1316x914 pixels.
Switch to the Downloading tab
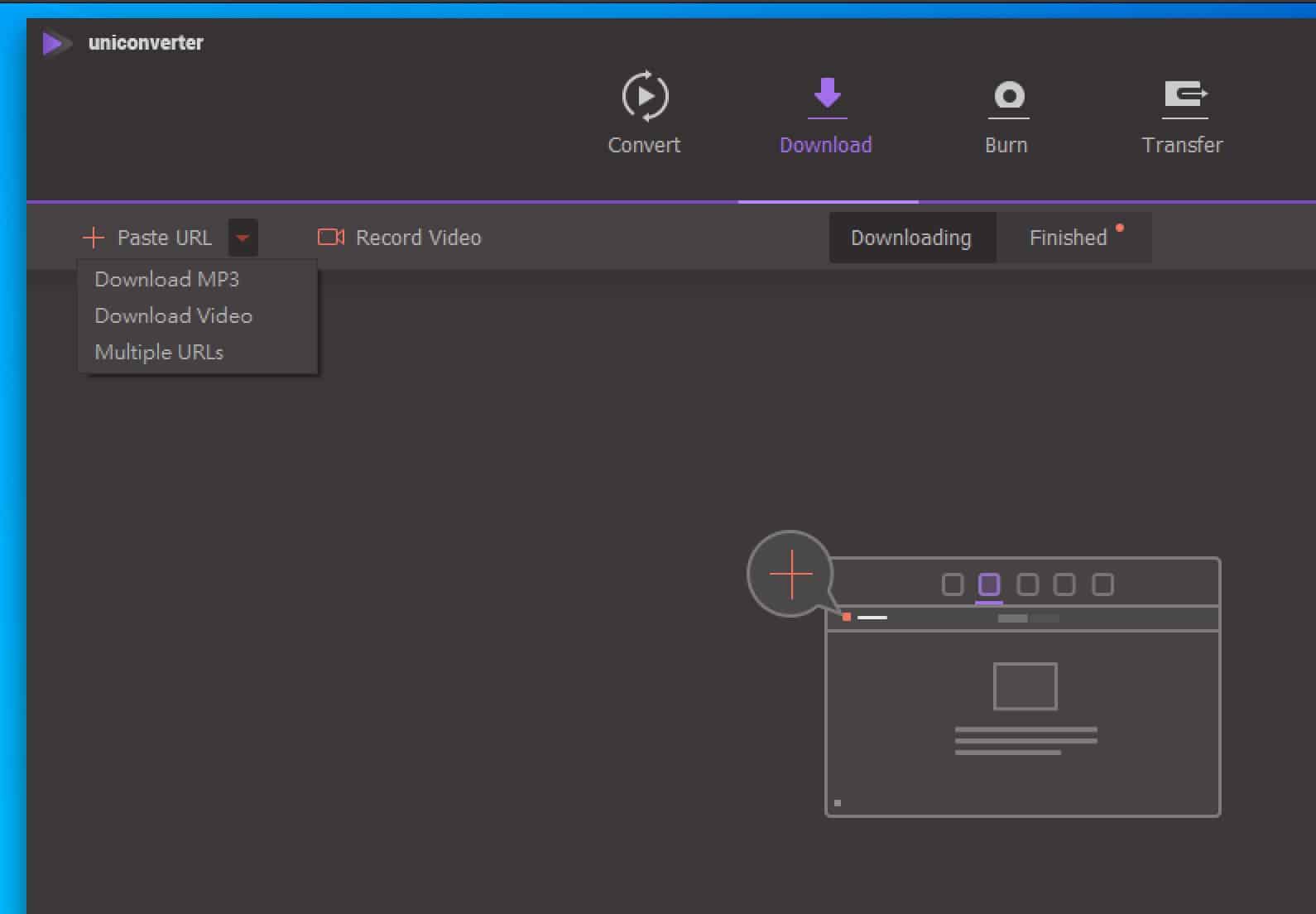pyautogui.click(x=912, y=238)
